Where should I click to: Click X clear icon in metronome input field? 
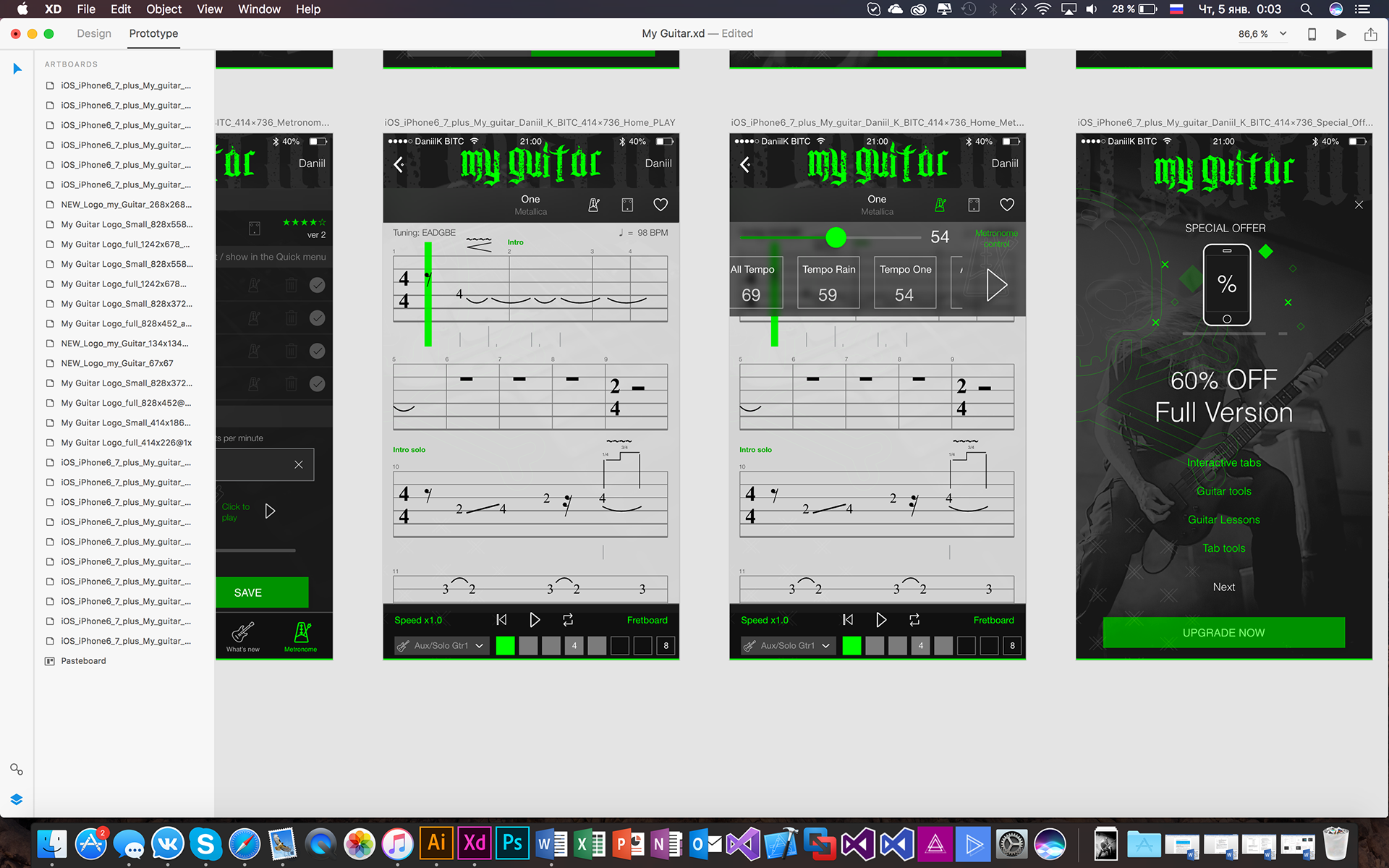[299, 464]
